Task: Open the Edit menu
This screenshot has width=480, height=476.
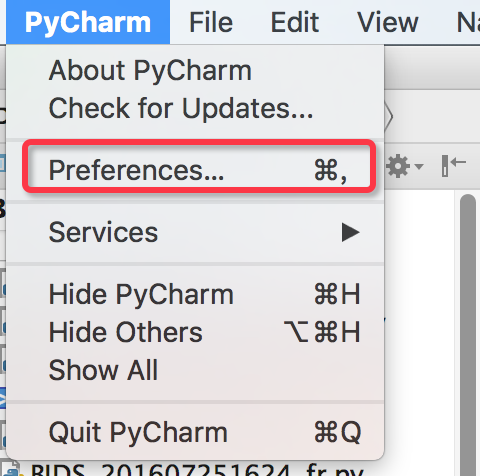Action: [x=295, y=22]
